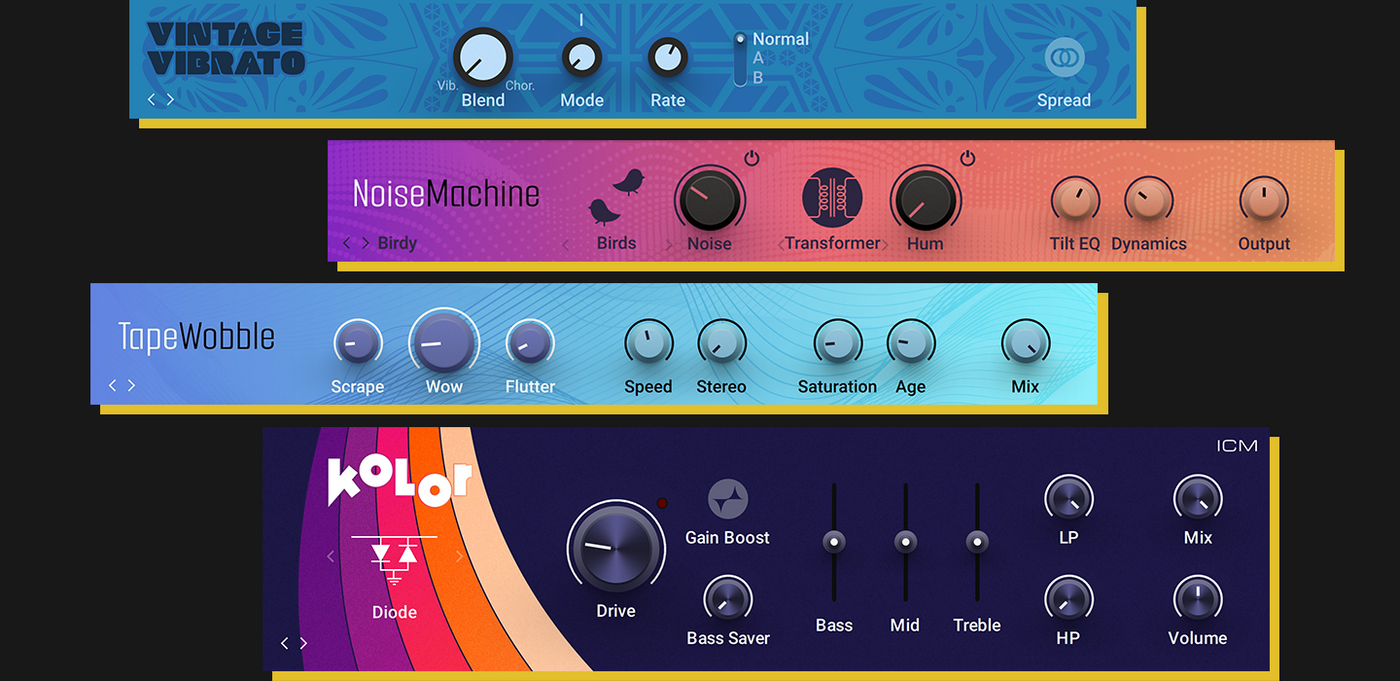Click the Birdy preset name
Image resolution: width=1400 pixels, height=681 pixels.
[x=397, y=243]
